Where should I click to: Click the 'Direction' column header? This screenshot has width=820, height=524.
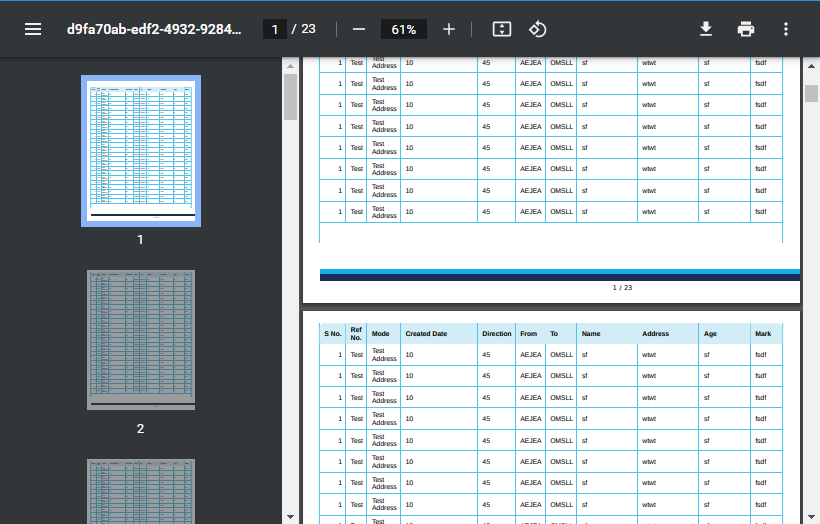[x=496, y=334]
